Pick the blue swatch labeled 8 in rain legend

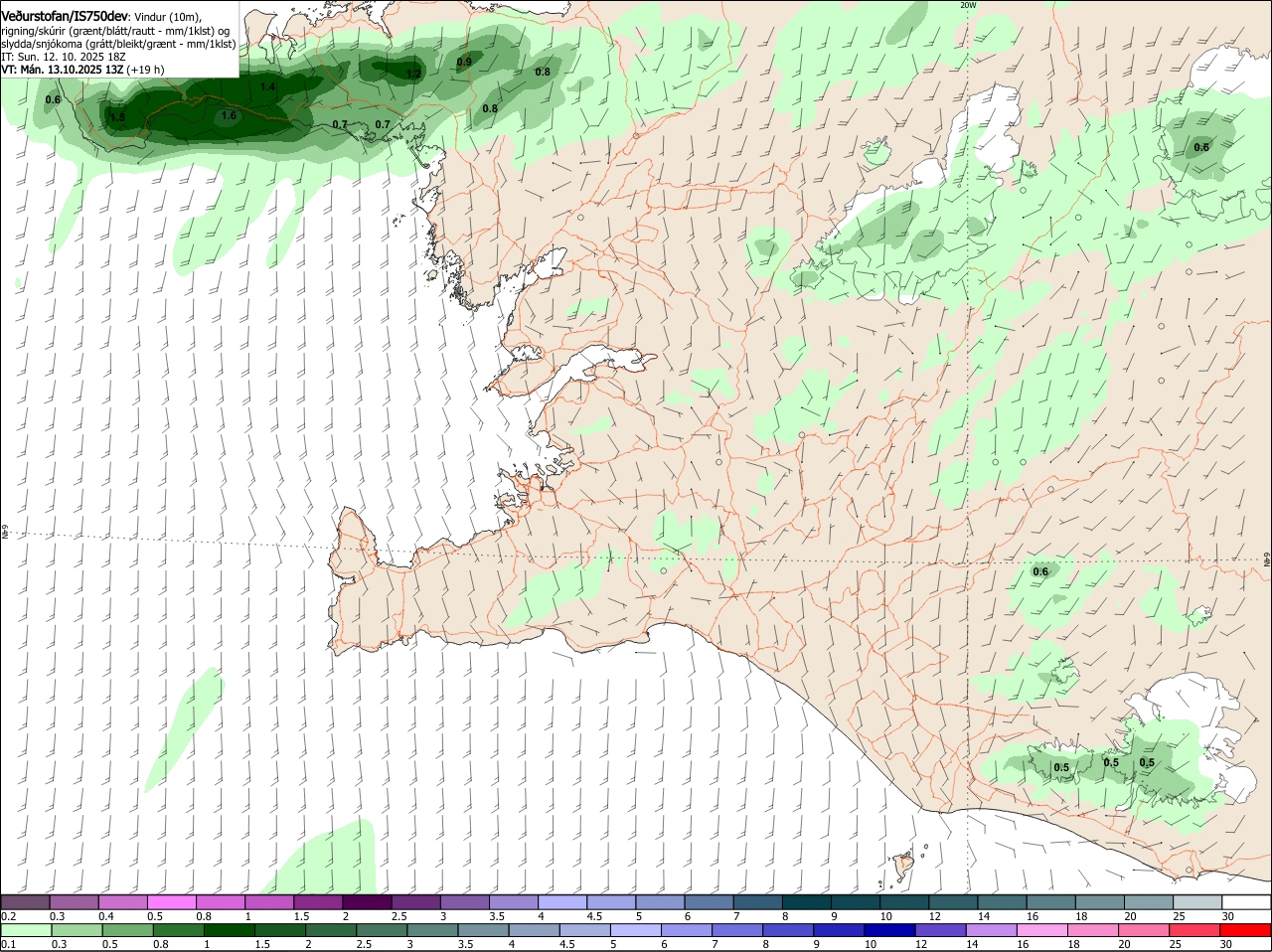(788, 930)
